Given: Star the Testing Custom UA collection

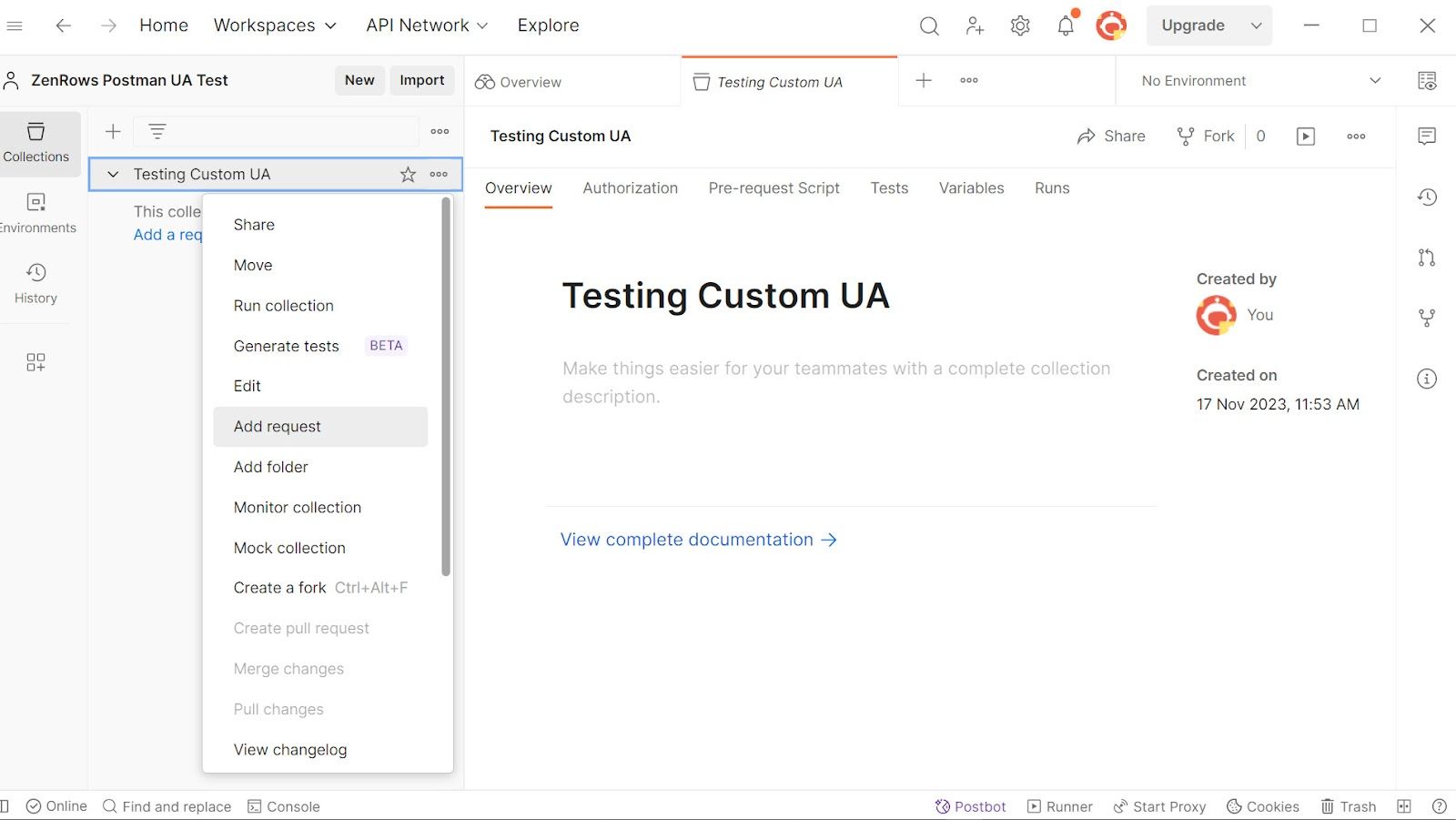Looking at the screenshot, I should pos(408,174).
